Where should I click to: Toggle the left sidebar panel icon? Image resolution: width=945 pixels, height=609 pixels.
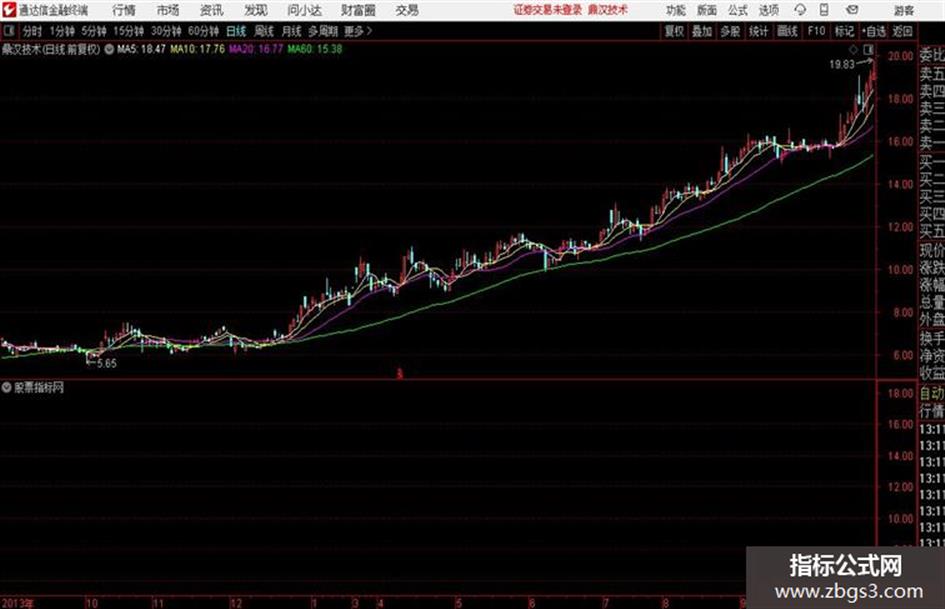tap(8, 31)
